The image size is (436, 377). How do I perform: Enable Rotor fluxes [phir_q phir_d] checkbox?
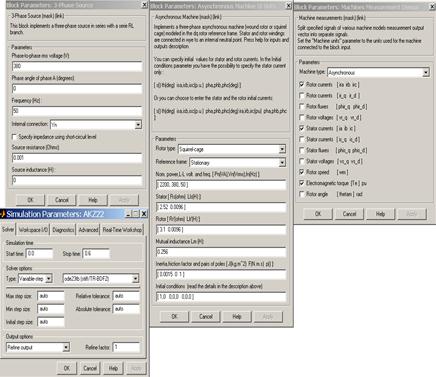pos(302,107)
